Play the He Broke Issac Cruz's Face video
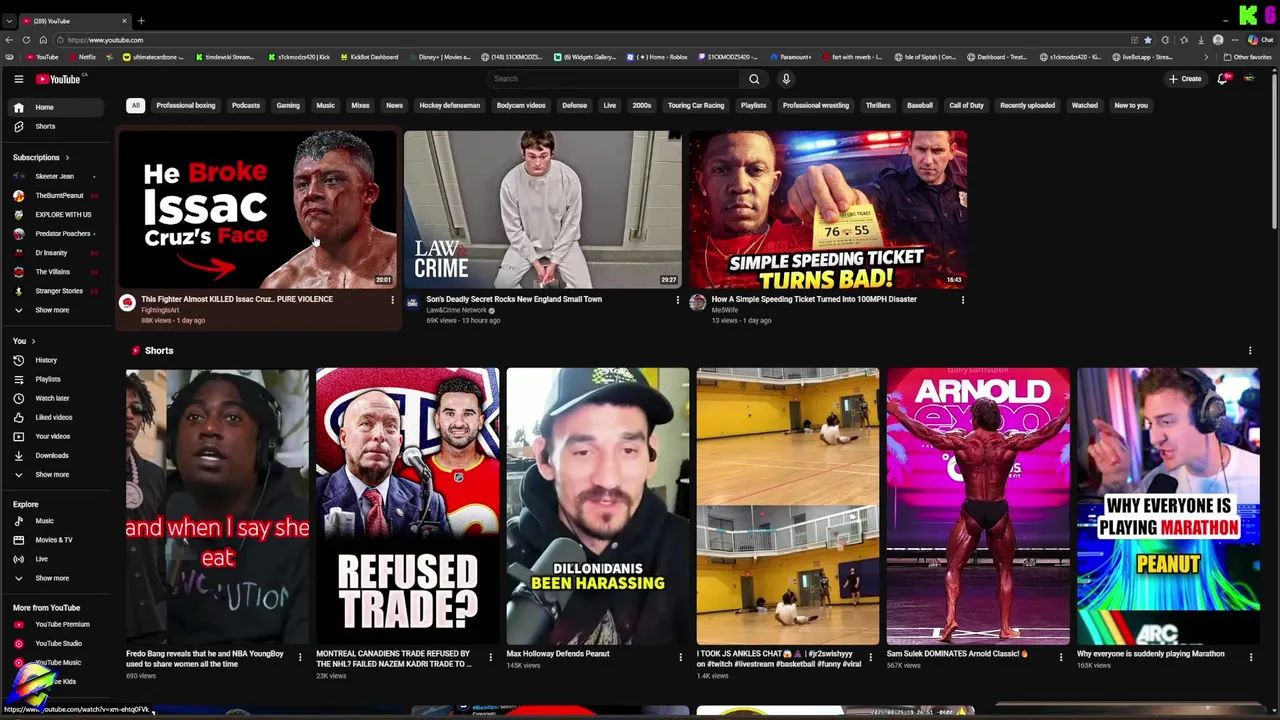 [258, 209]
